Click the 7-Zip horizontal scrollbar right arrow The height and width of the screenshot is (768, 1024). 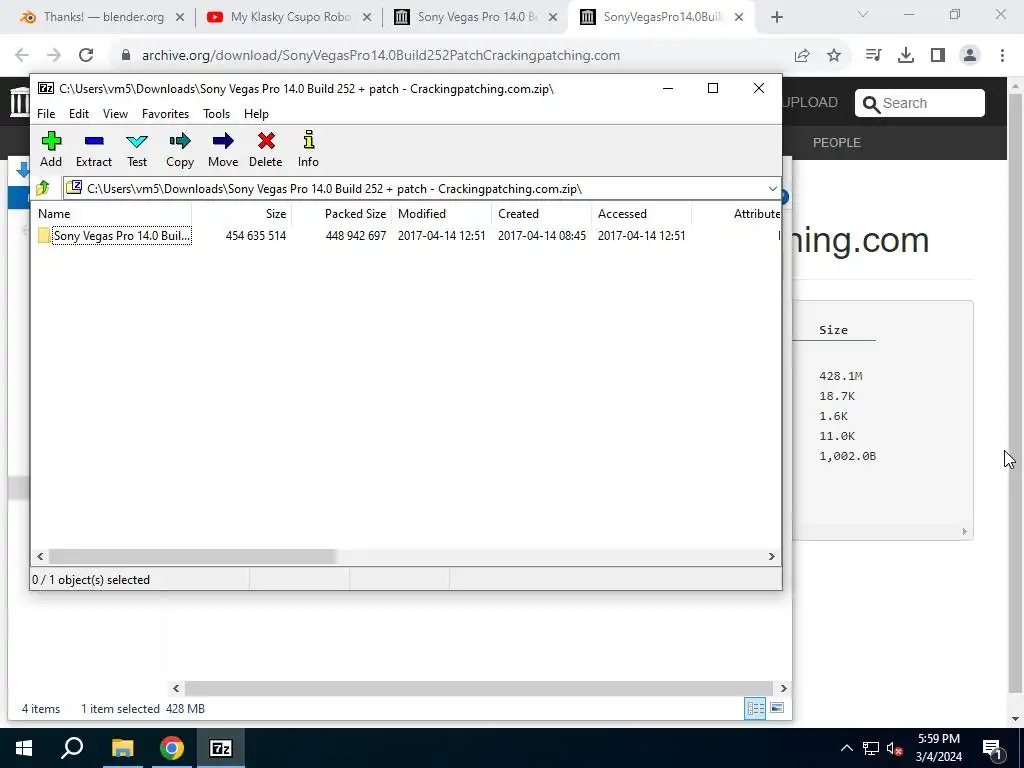click(x=772, y=556)
